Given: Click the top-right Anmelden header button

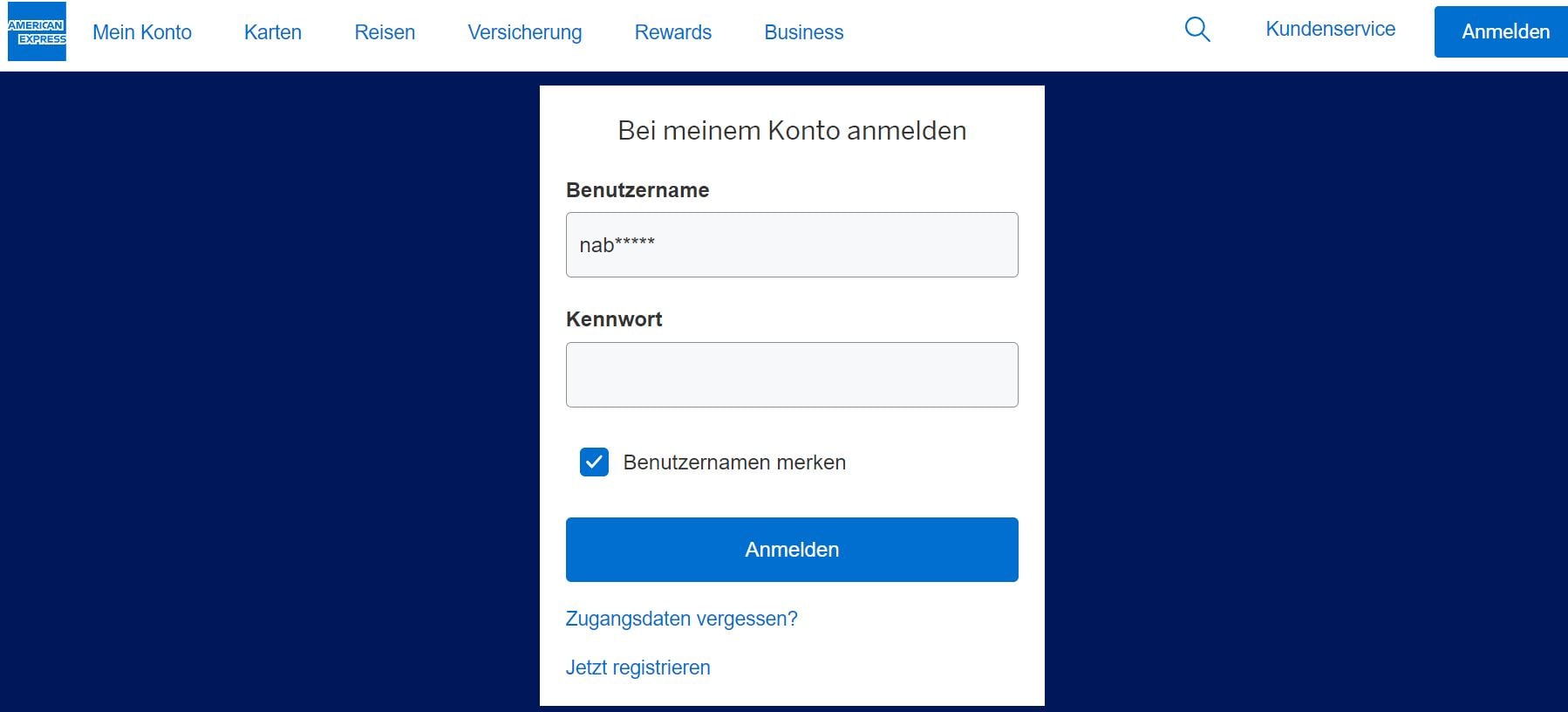Looking at the screenshot, I should (1504, 31).
